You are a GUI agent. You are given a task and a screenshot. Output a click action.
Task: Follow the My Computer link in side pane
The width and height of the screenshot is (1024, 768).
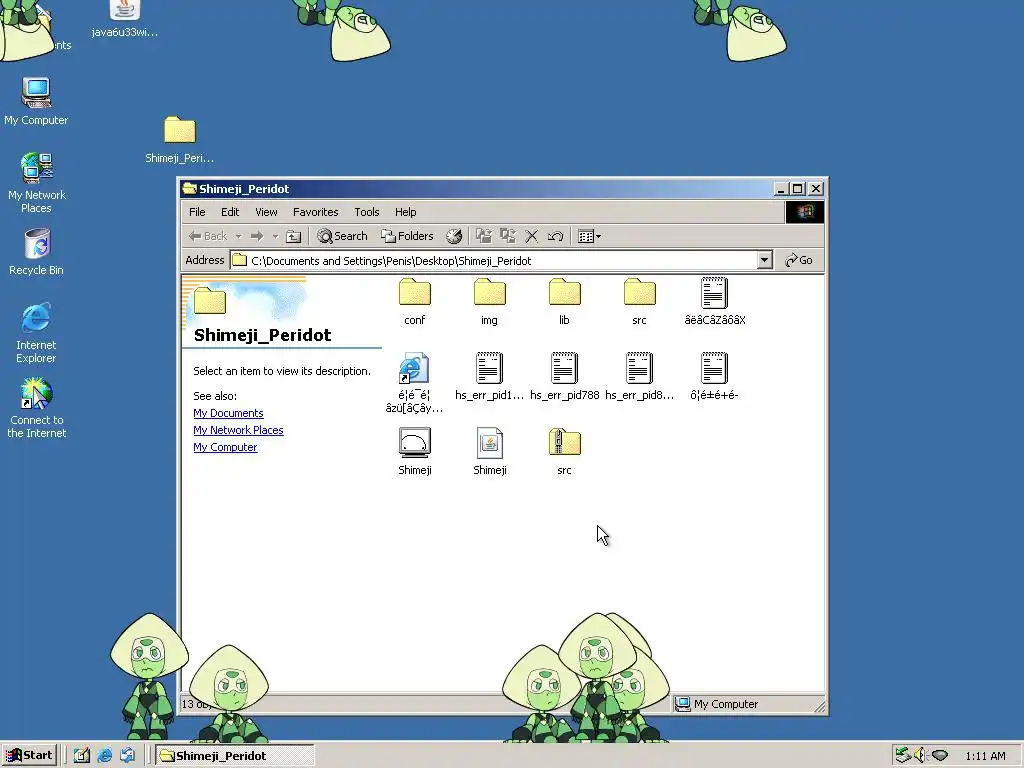pyautogui.click(x=225, y=447)
